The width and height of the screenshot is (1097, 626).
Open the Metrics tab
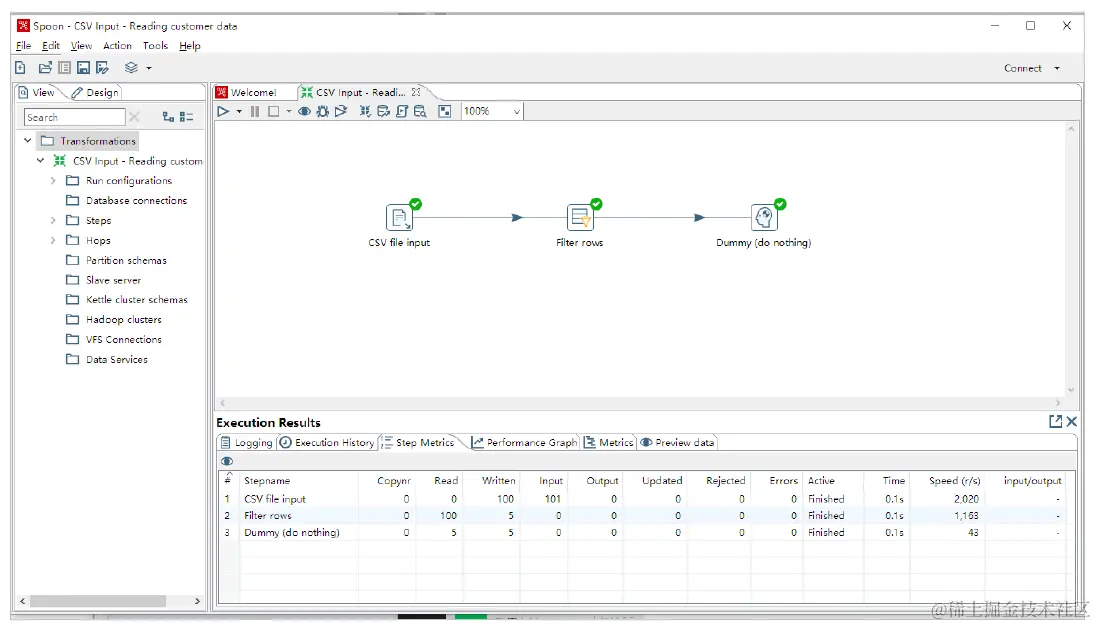[609, 443]
